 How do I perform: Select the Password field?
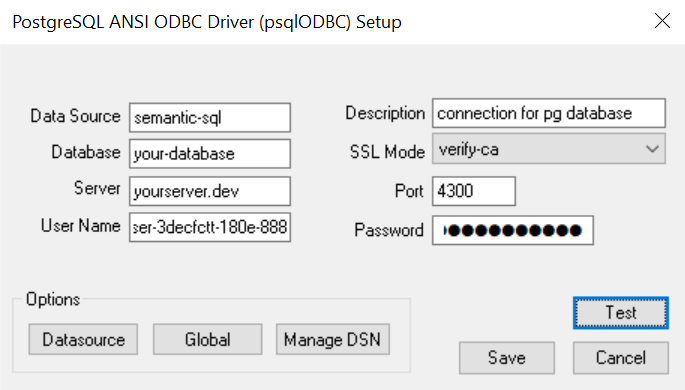(513, 230)
